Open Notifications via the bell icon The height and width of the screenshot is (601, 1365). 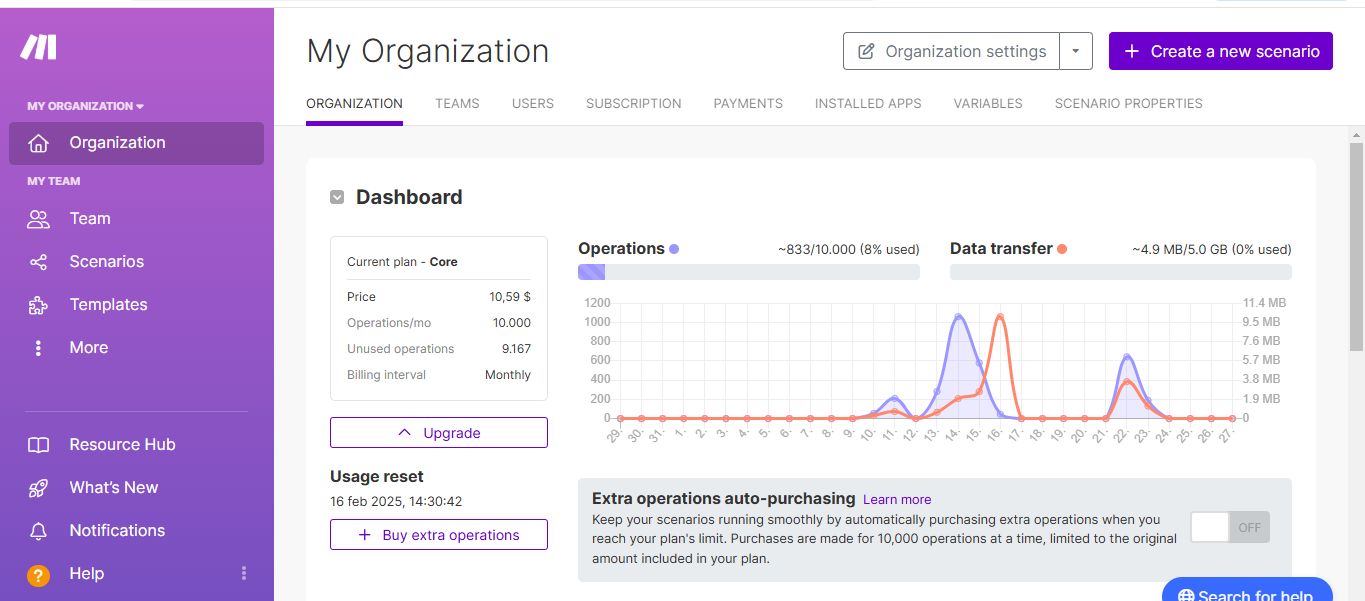[x=38, y=530]
